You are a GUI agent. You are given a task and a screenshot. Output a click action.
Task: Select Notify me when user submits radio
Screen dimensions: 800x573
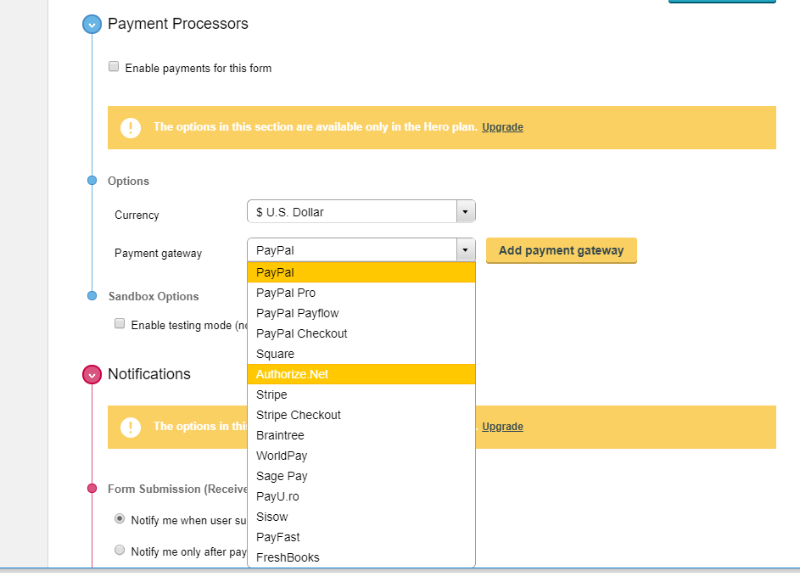point(119,518)
